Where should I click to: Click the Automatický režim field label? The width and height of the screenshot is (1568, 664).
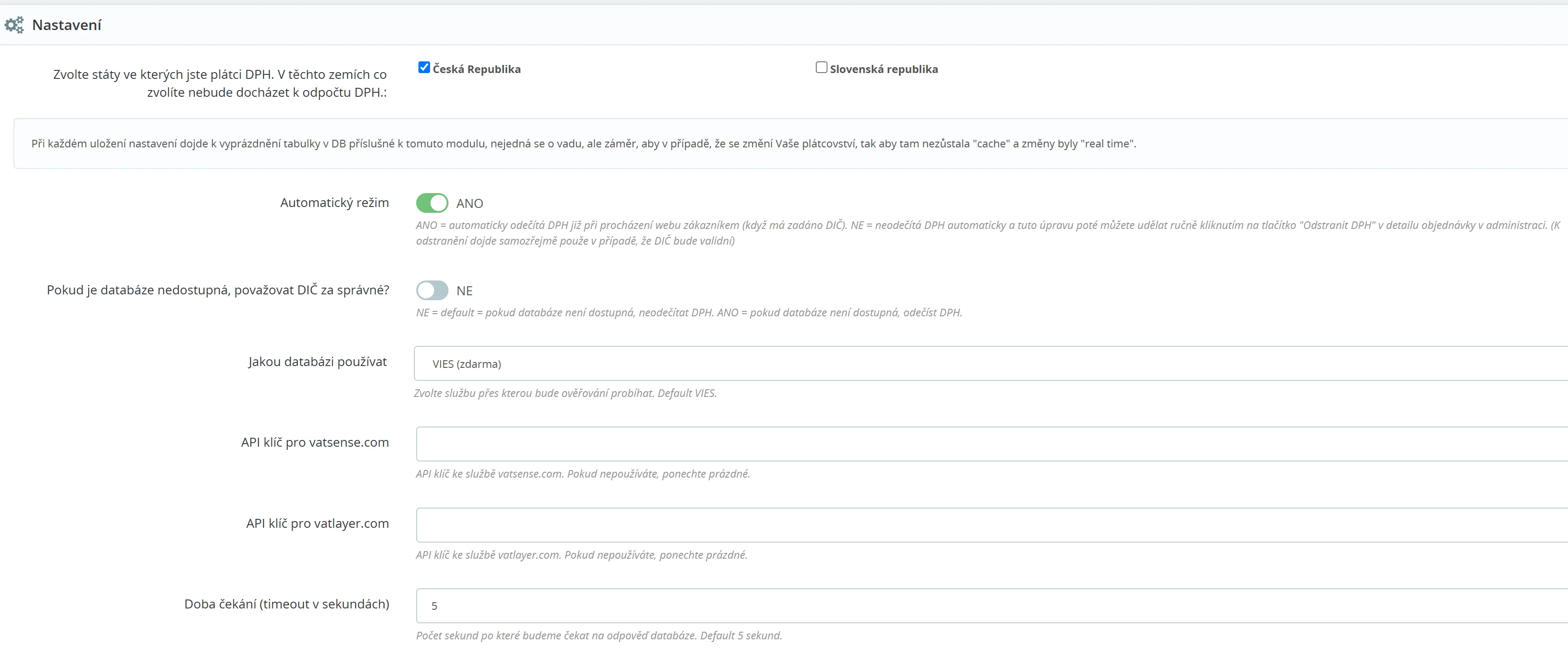(x=334, y=203)
